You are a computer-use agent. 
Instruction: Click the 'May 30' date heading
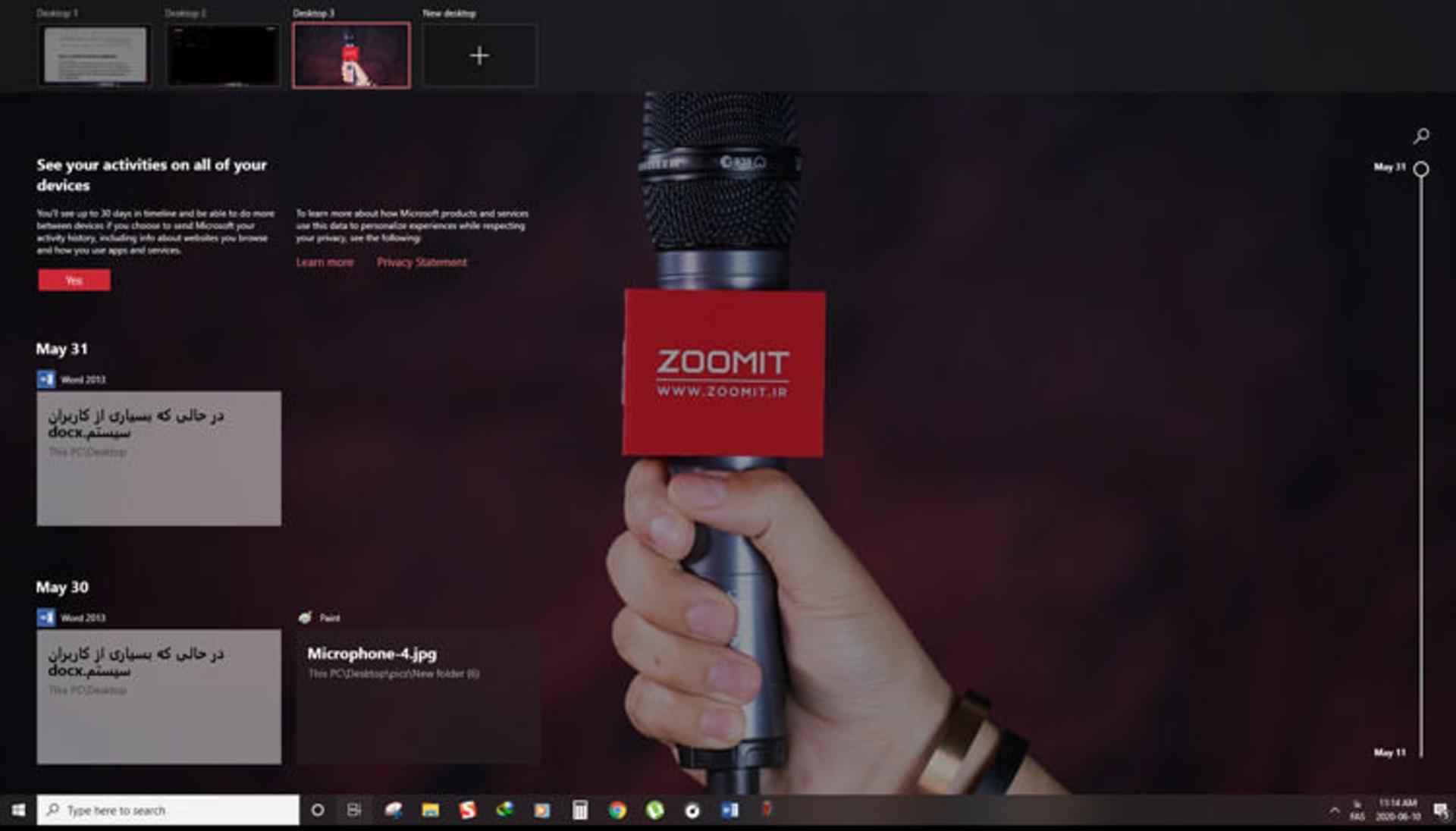(62, 588)
